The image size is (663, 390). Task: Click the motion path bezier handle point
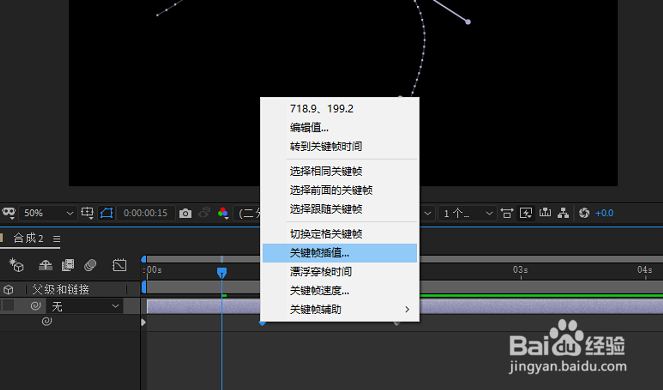(x=468, y=22)
